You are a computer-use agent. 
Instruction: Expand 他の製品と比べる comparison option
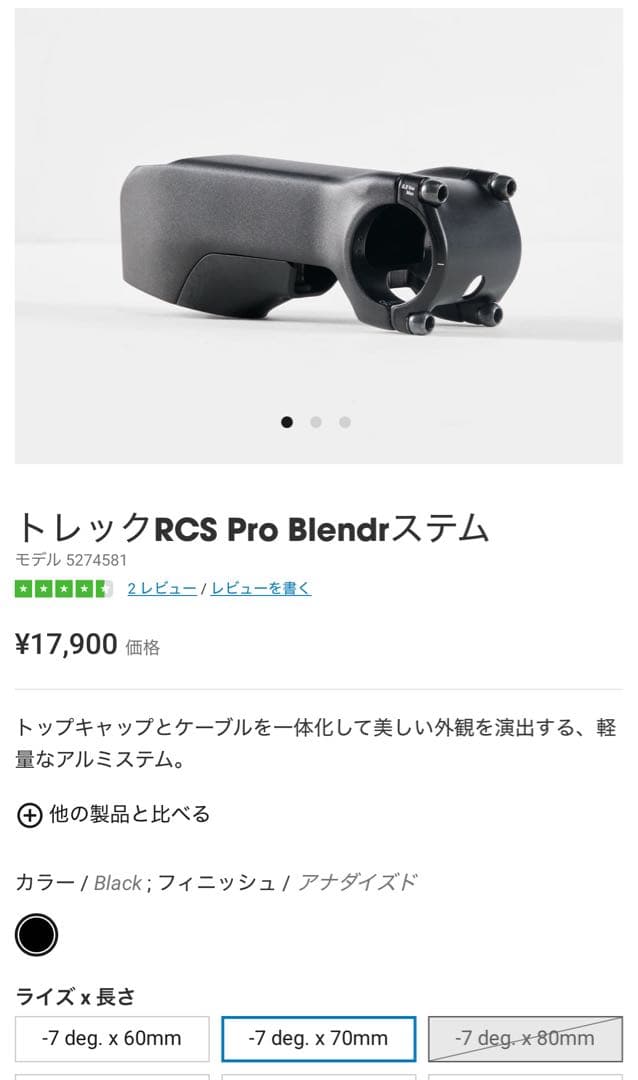[x=129, y=814]
